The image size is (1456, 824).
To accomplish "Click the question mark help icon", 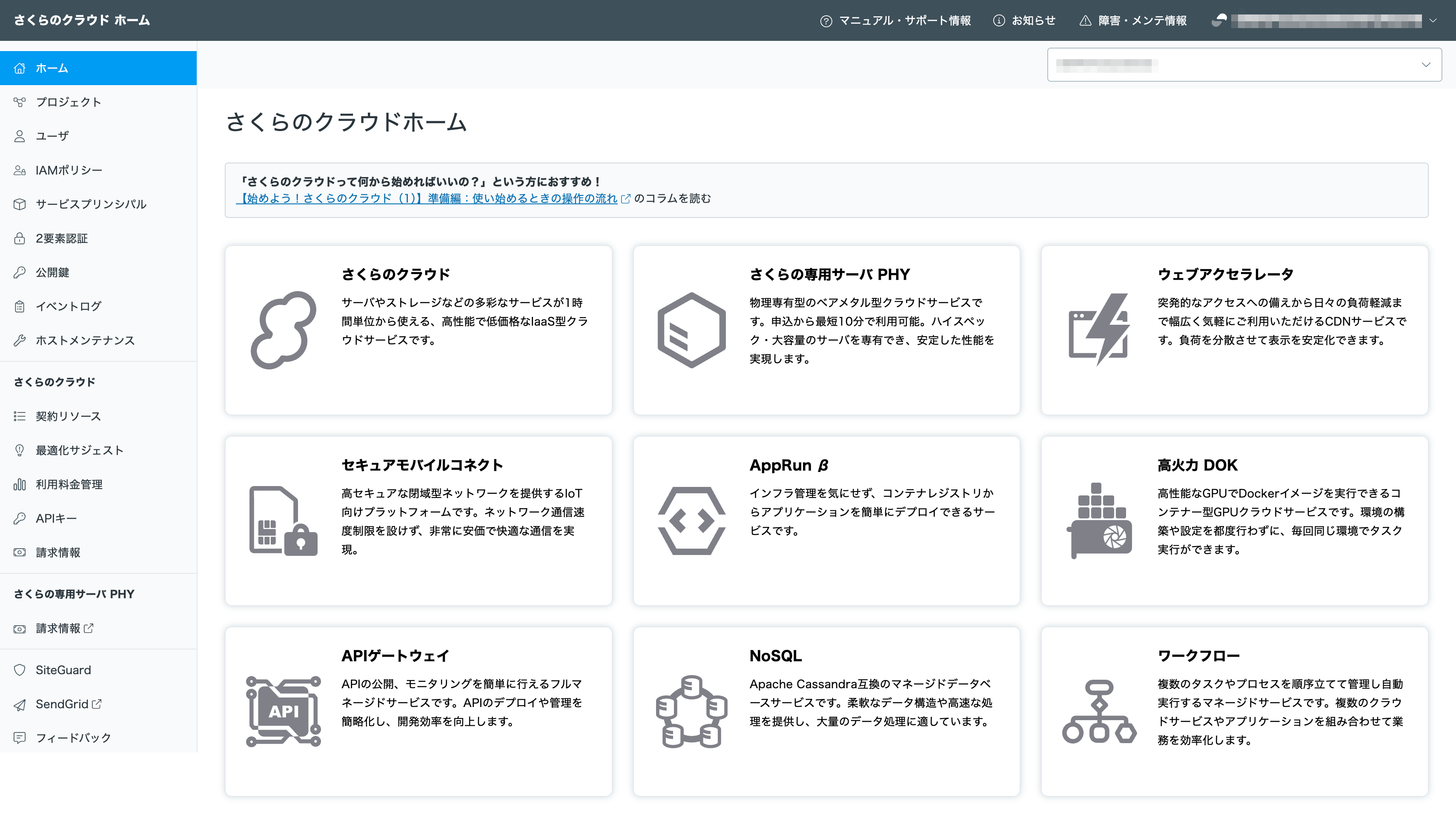I will pos(826,21).
